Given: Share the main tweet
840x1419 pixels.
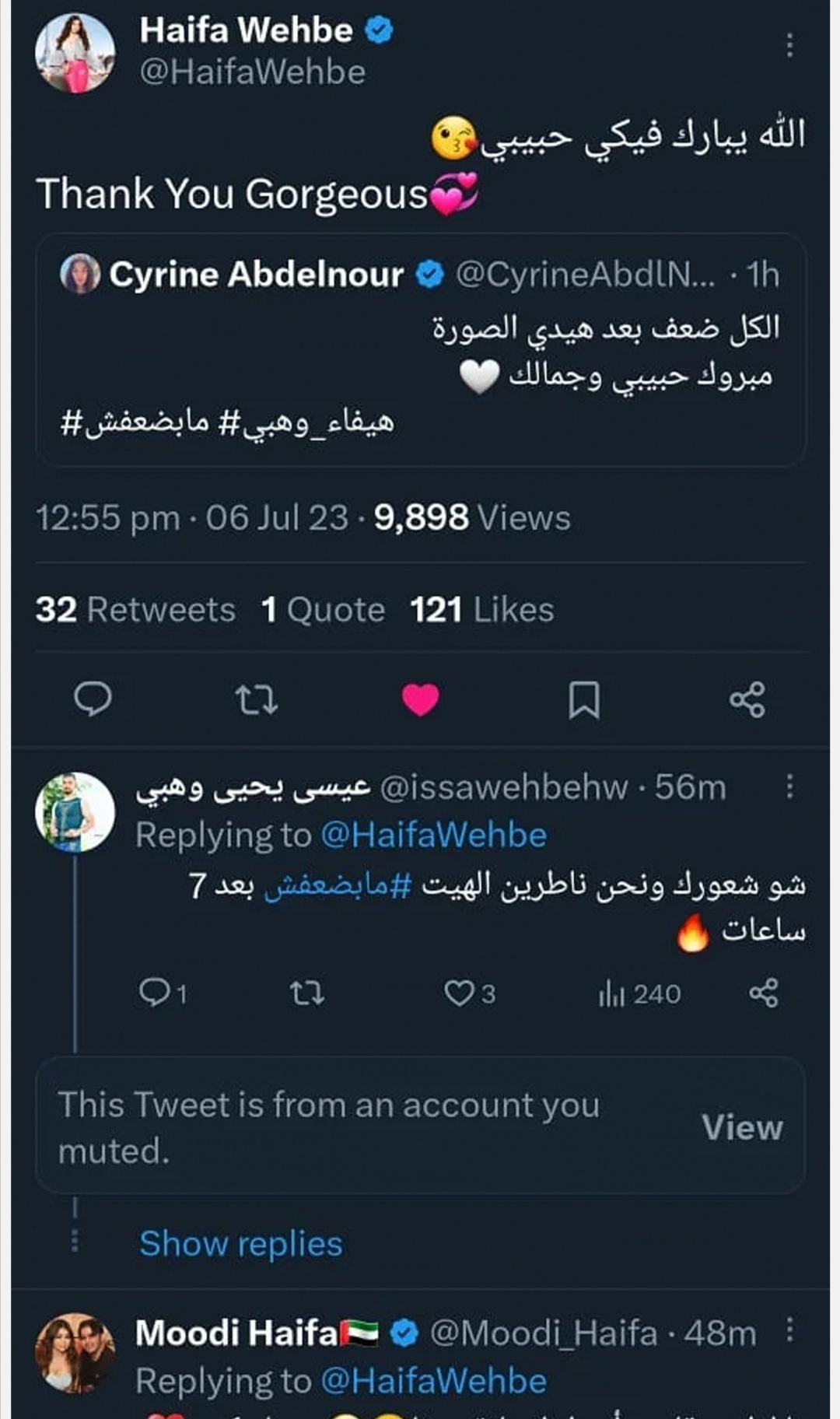Looking at the screenshot, I should (747, 699).
